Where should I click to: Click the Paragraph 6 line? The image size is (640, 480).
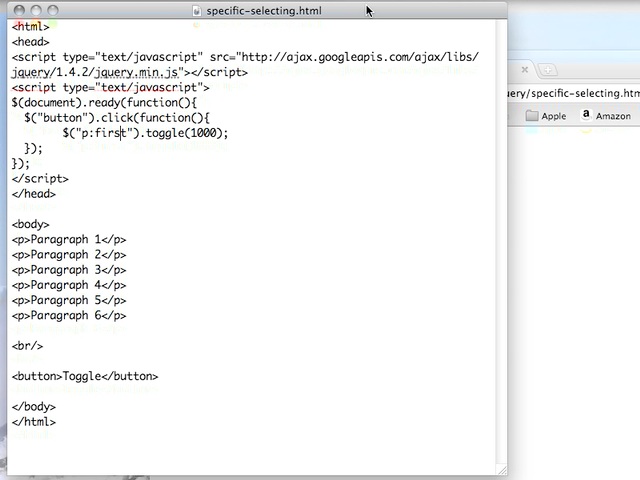(x=69, y=316)
